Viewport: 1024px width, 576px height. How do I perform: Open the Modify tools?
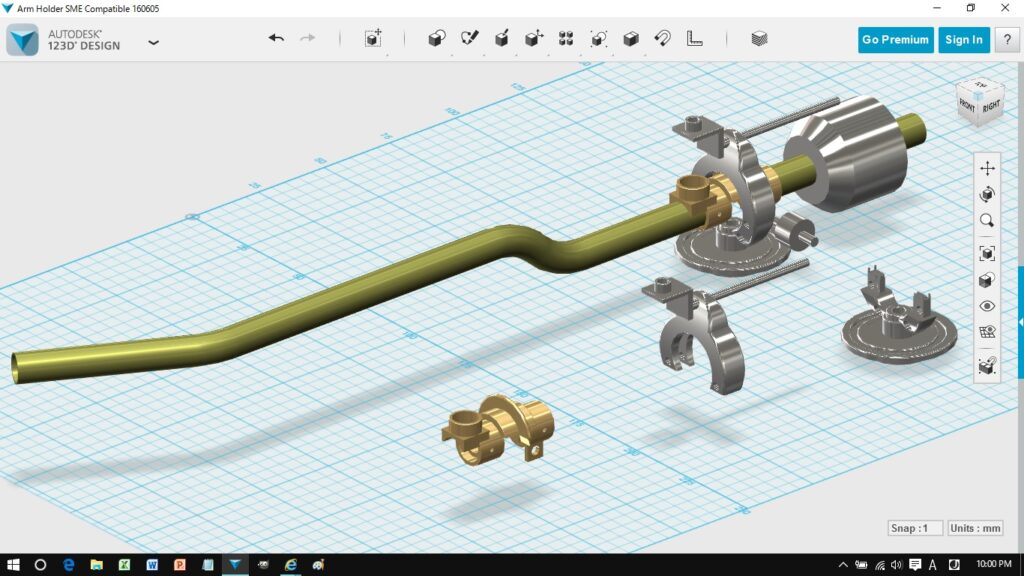coord(534,39)
